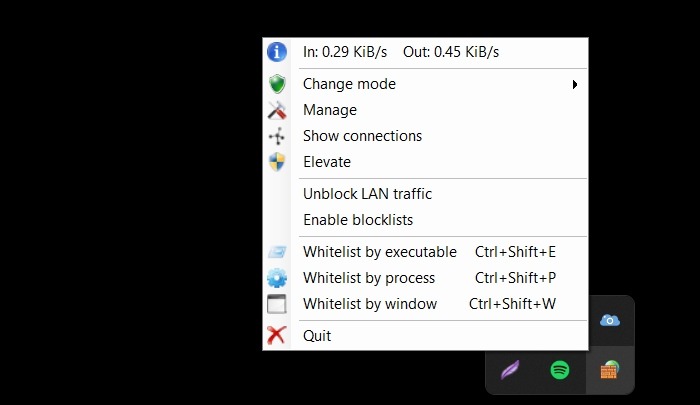Click the tools icon next to Manage
Screen dimensions: 700x405
277,110
